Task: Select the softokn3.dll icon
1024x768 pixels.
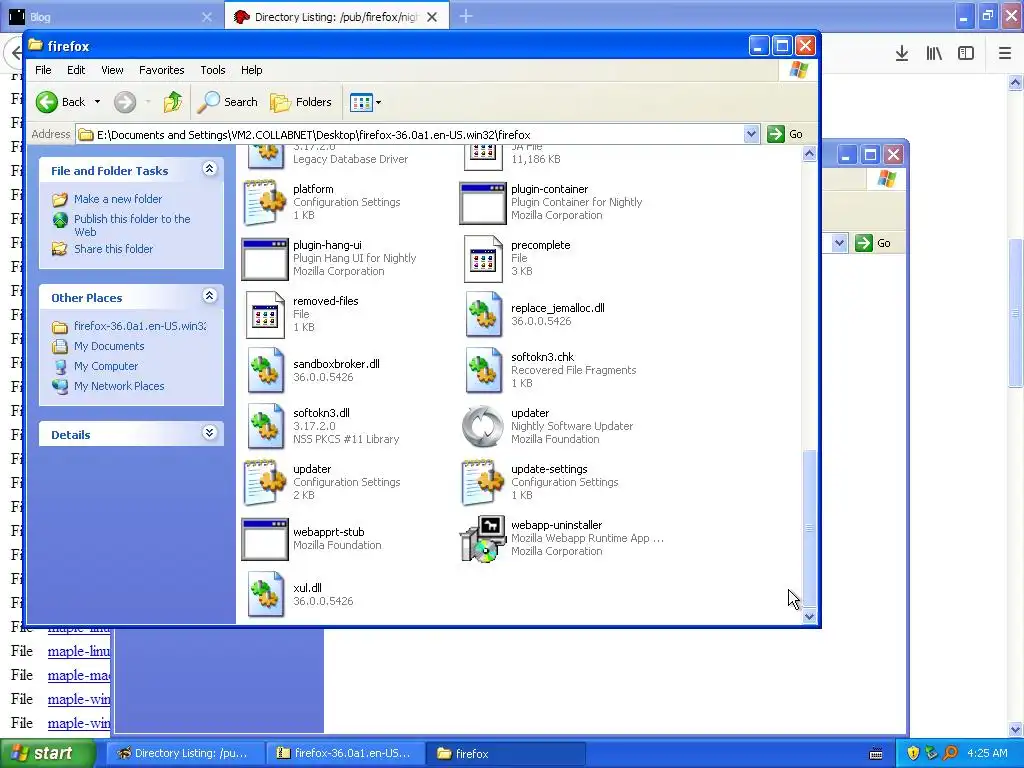Action: click(x=264, y=426)
